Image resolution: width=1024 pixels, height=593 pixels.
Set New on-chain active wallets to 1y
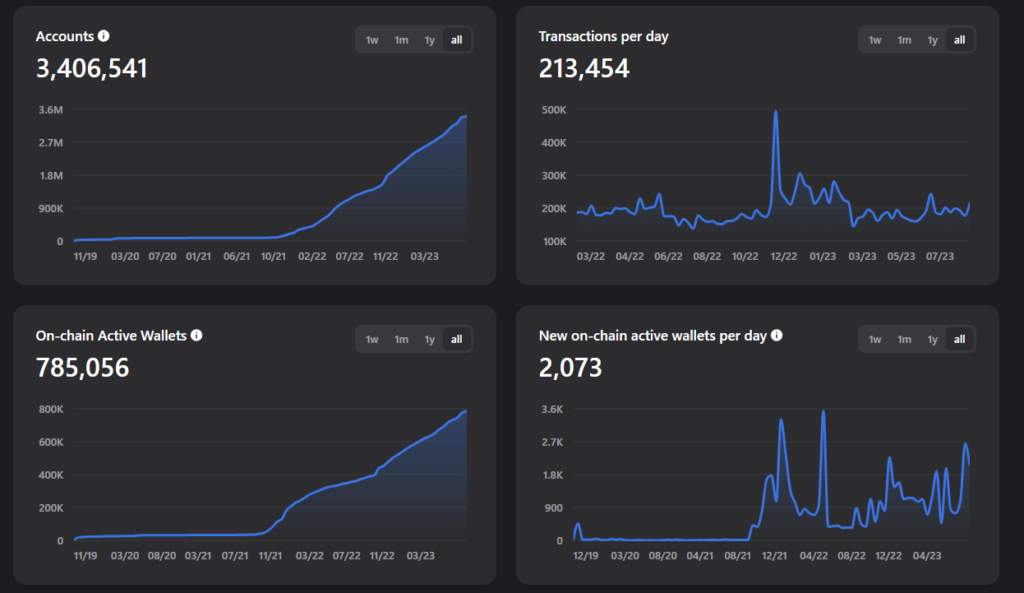933,339
